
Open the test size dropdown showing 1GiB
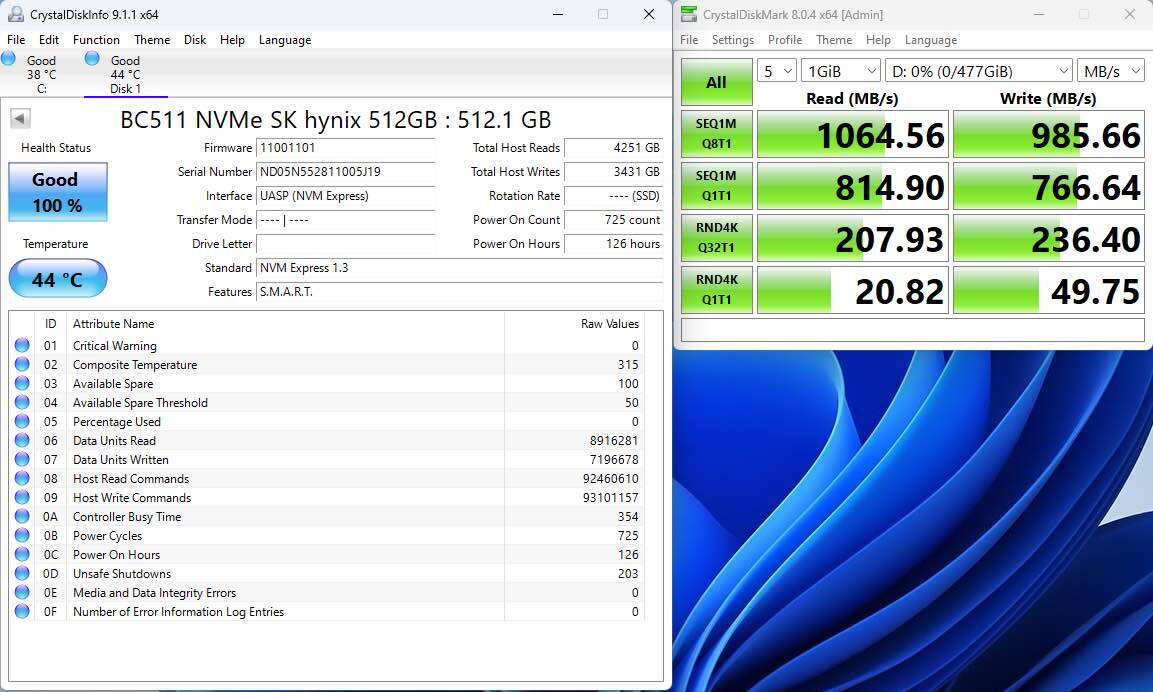click(x=840, y=71)
